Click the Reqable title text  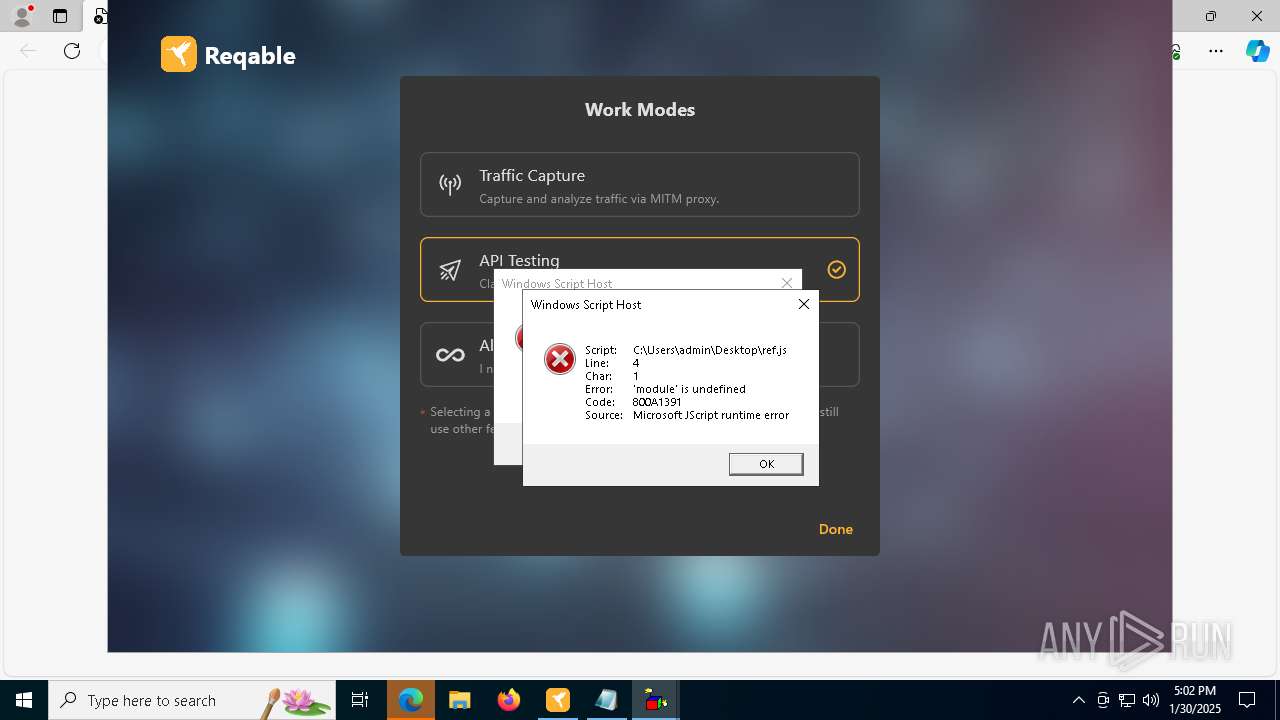click(x=250, y=56)
